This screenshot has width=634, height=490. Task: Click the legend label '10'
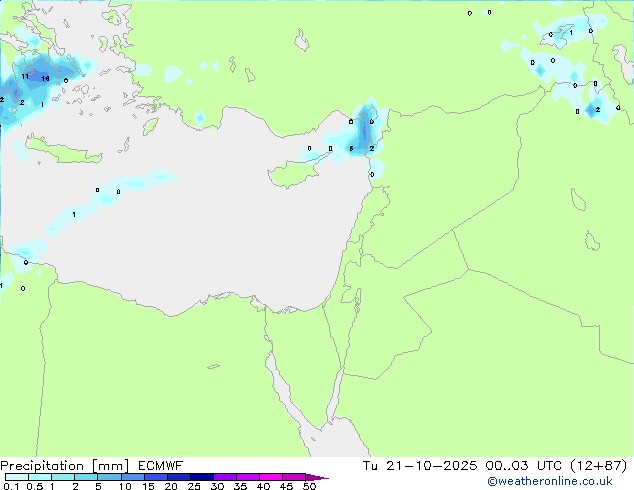(x=125, y=486)
